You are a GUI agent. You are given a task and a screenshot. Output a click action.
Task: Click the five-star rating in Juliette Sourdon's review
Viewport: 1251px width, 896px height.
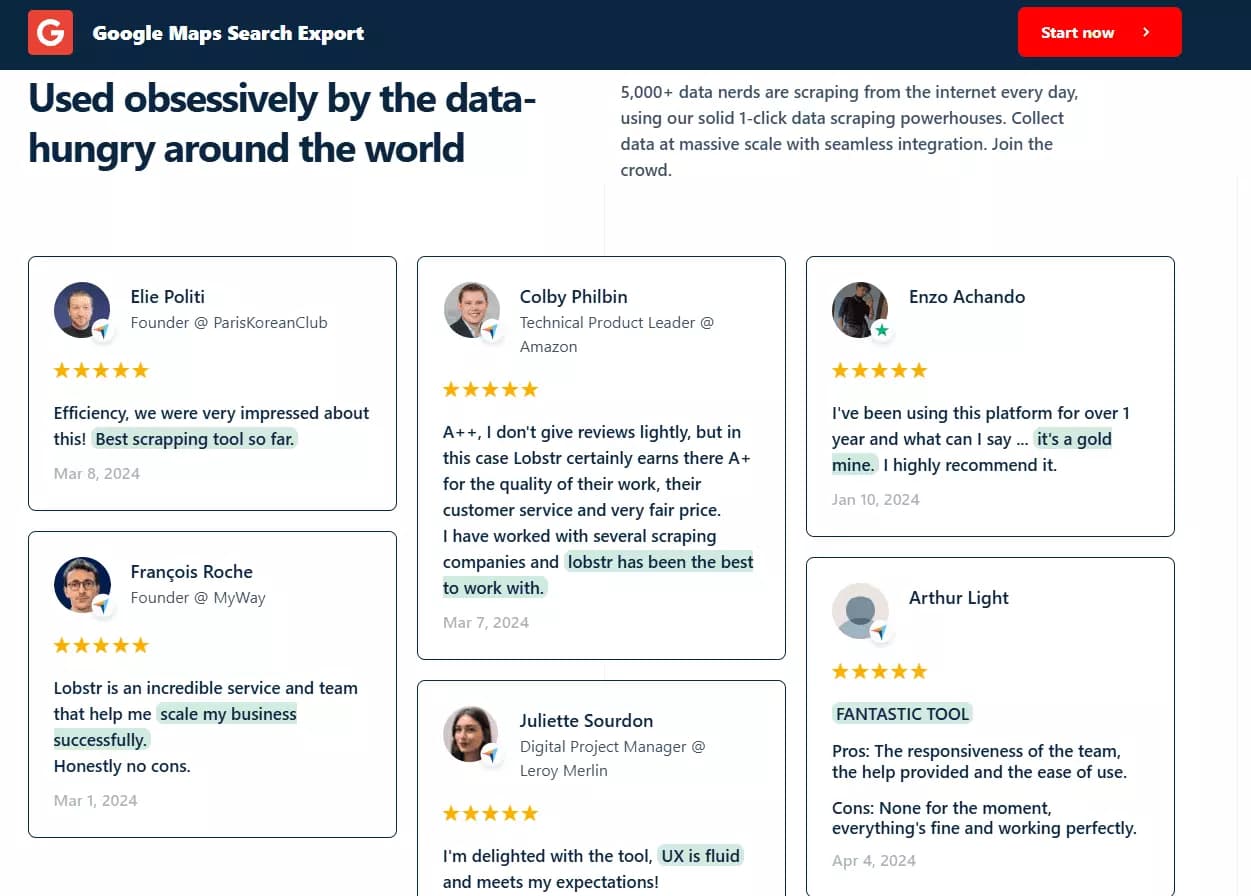(490, 814)
